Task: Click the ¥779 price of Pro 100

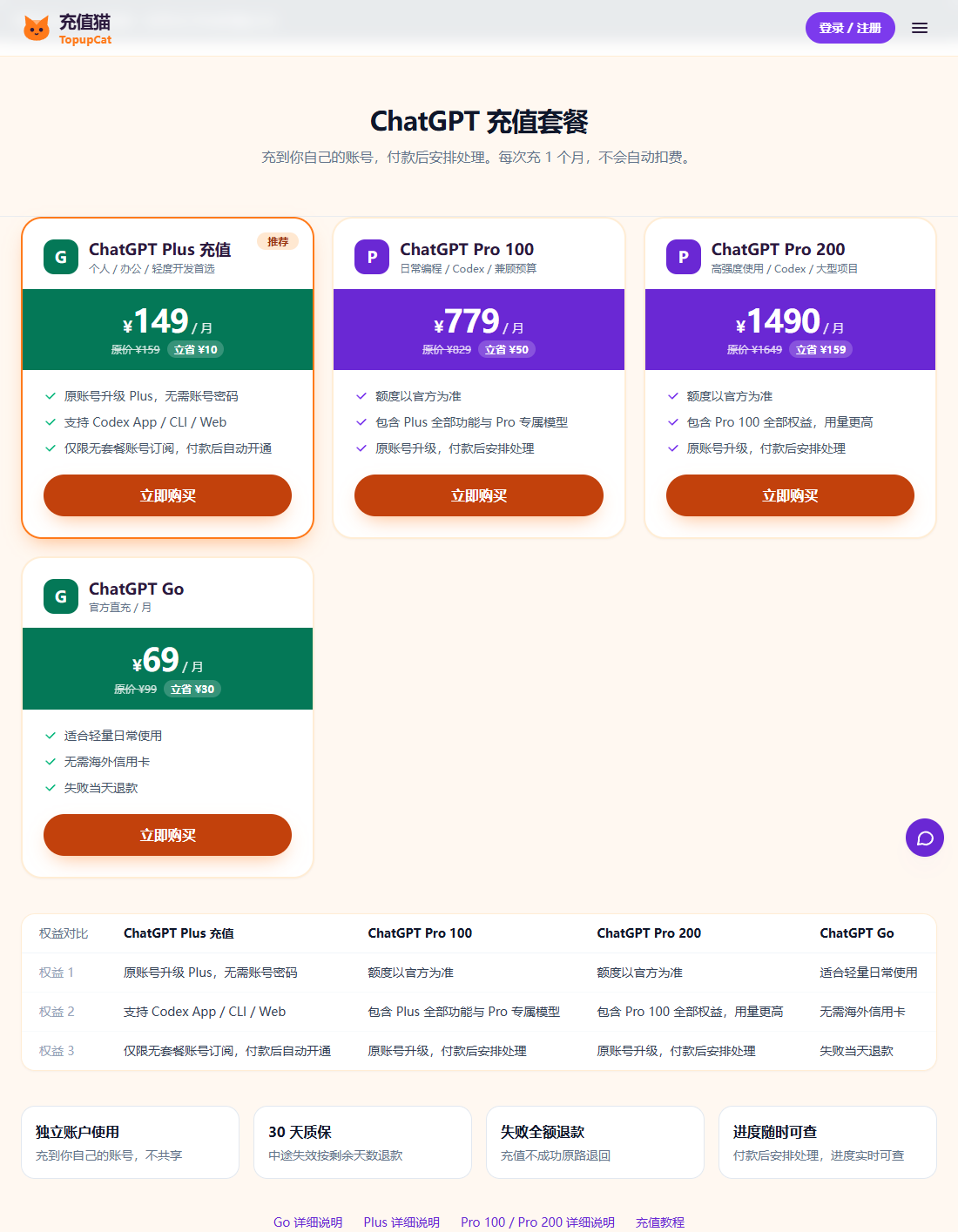Action: coord(467,321)
